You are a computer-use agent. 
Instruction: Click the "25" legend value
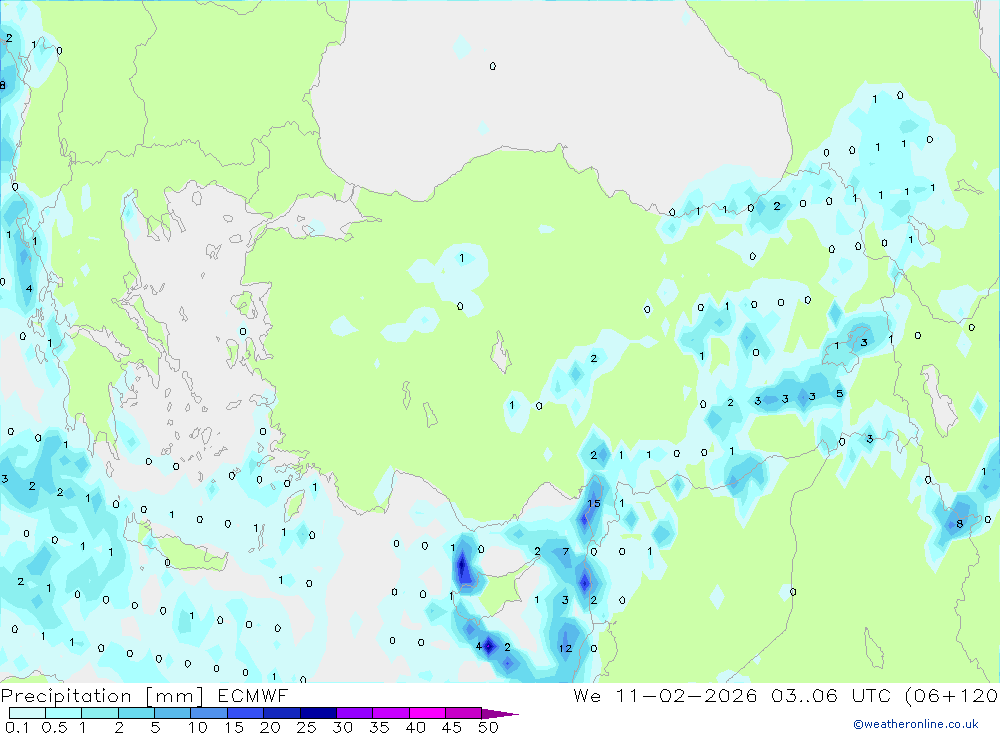click(306, 727)
